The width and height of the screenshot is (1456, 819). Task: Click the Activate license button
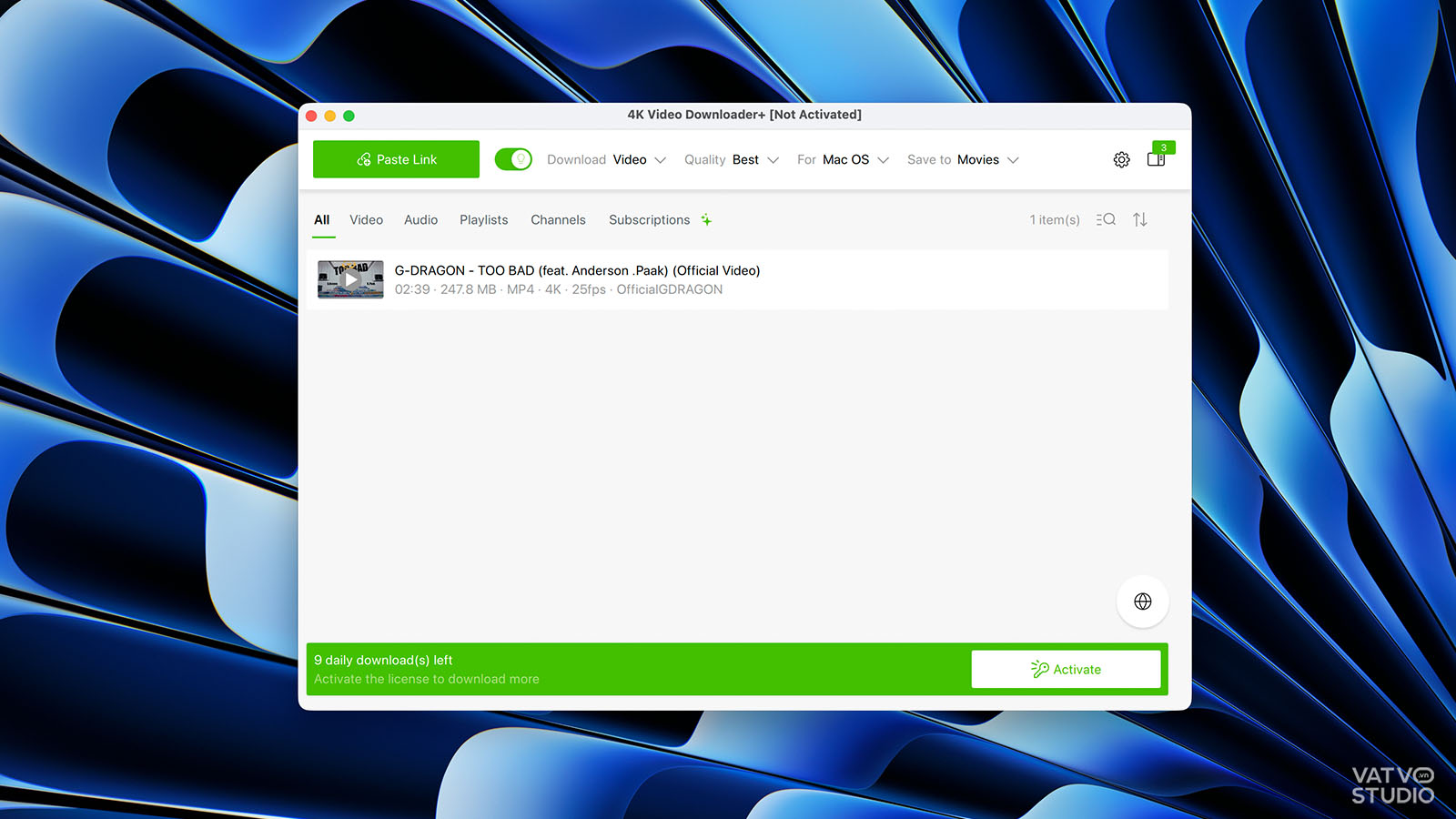pyautogui.click(x=1066, y=669)
